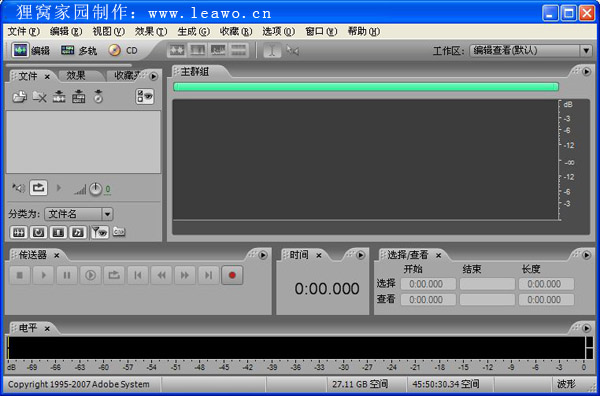Click the transport Stop button
Viewport: 600px width, 396px height.
(20, 275)
